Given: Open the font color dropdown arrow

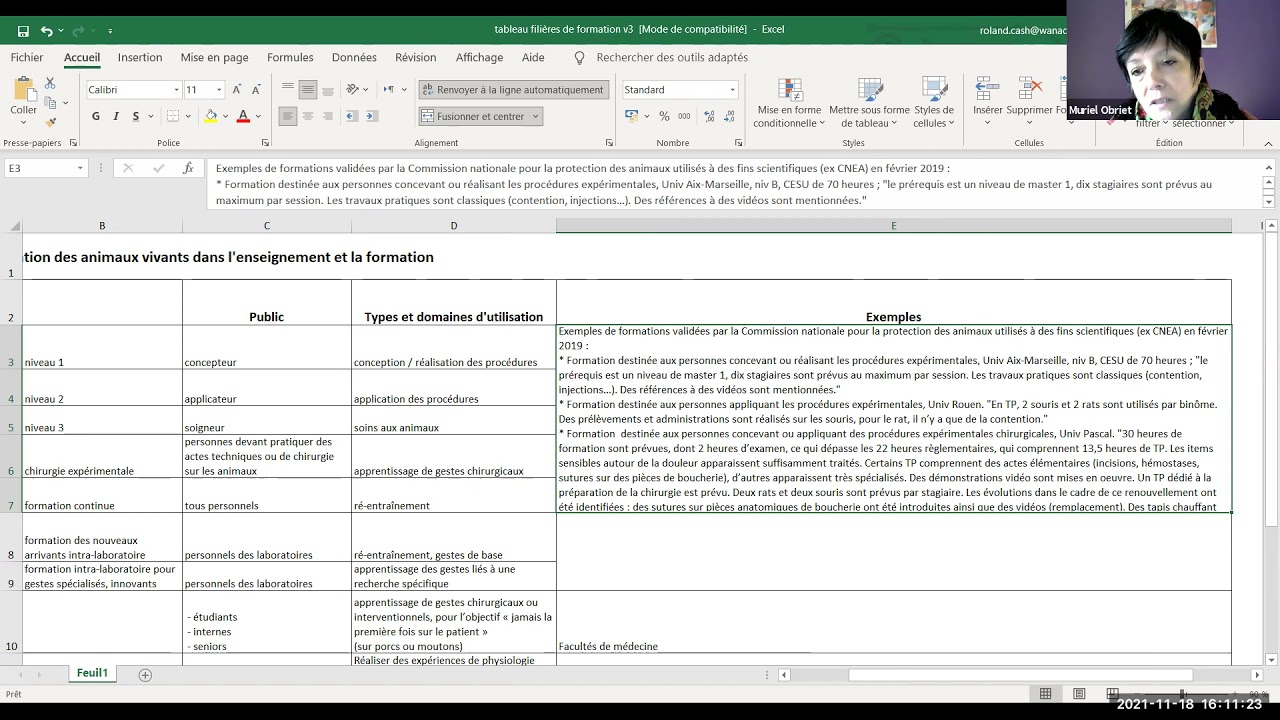Looking at the screenshot, I should tap(257, 117).
